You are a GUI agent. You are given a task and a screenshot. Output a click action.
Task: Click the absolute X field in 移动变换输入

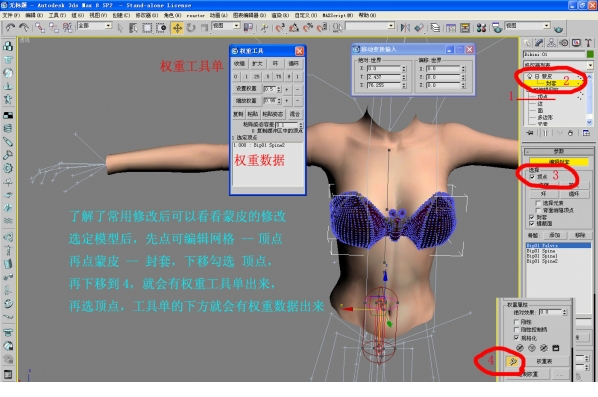click(x=384, y=68)
